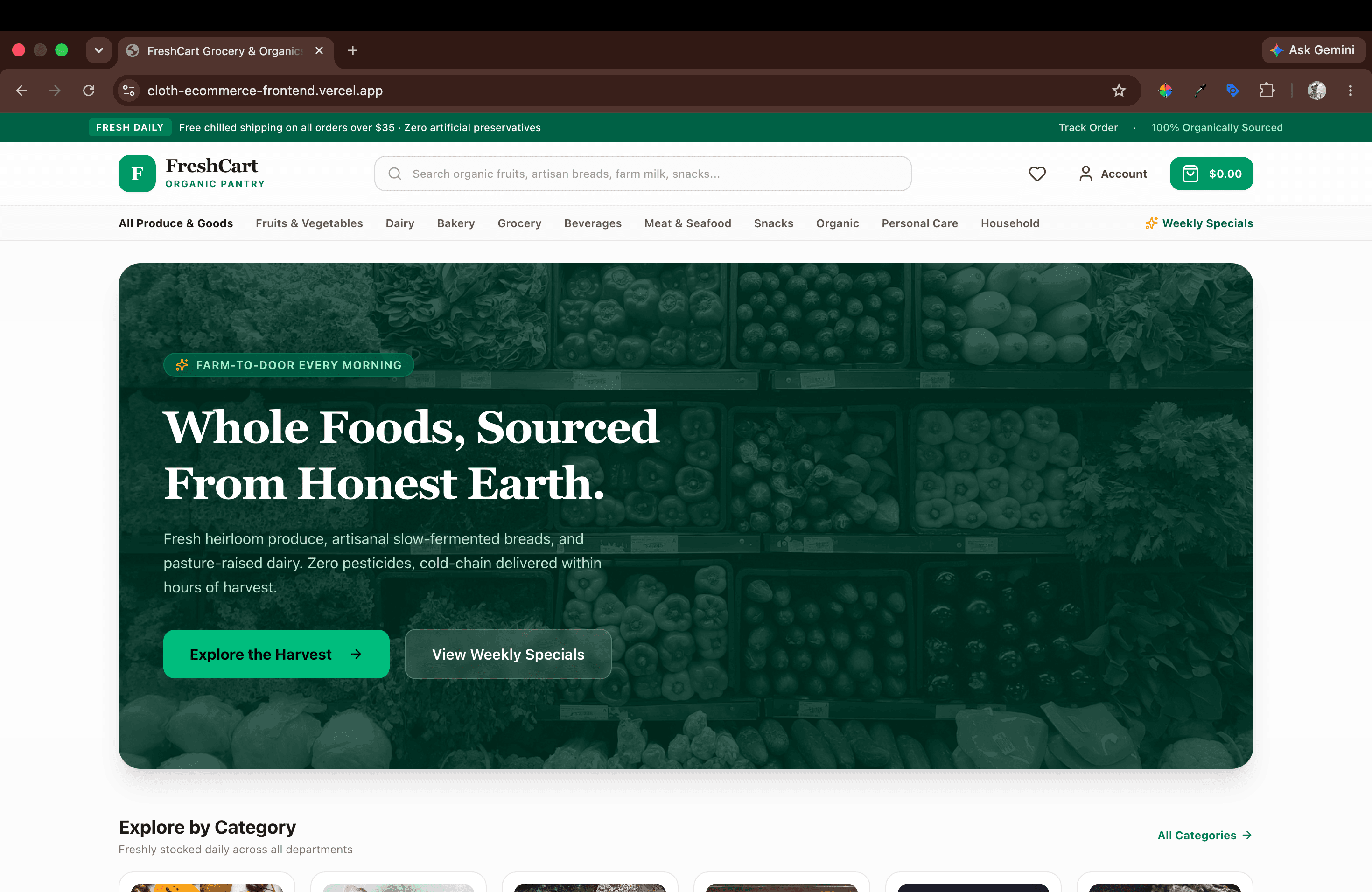Open the Household category
The image size is (1372, 892).
(x=1010, y=223)
